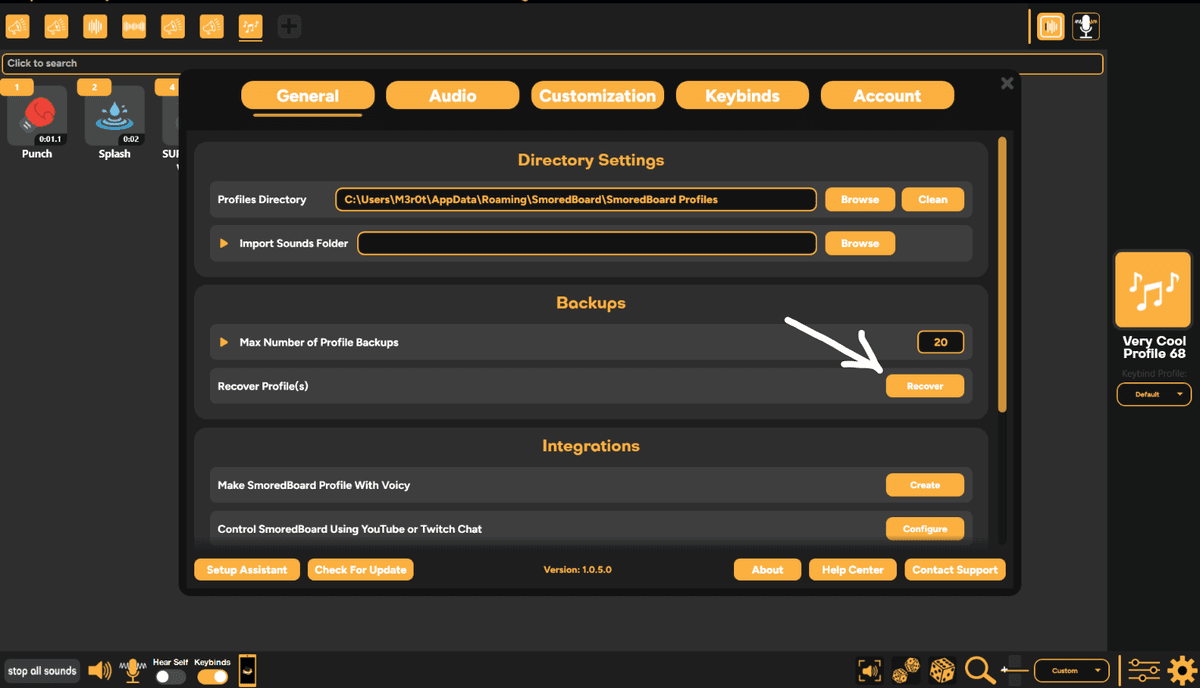Open the Account tab
The height and width of the screenshot is (688, 1200).
pos(887,96)
